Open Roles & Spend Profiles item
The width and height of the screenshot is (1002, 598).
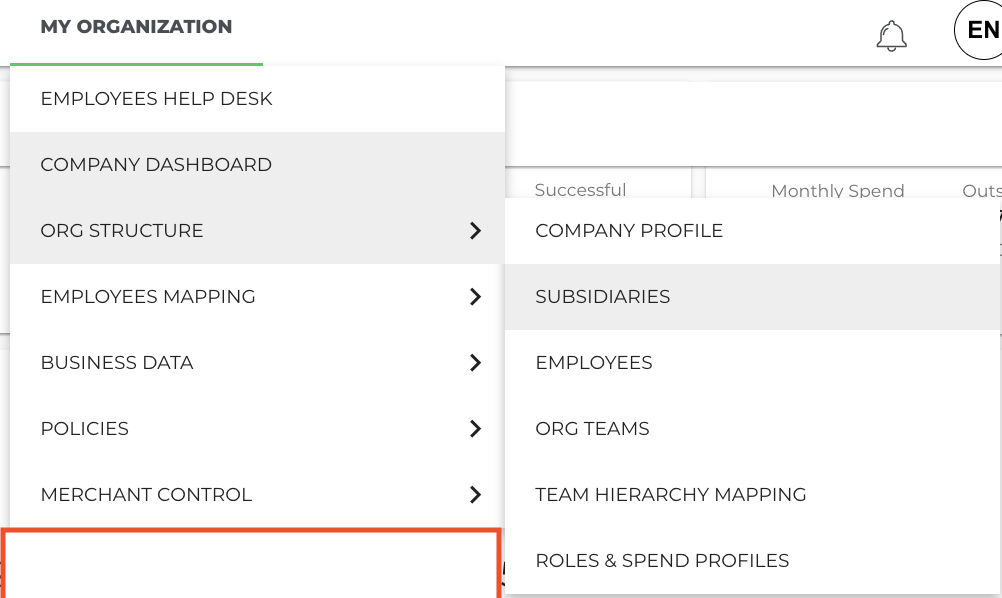click(x=752, y=560)
